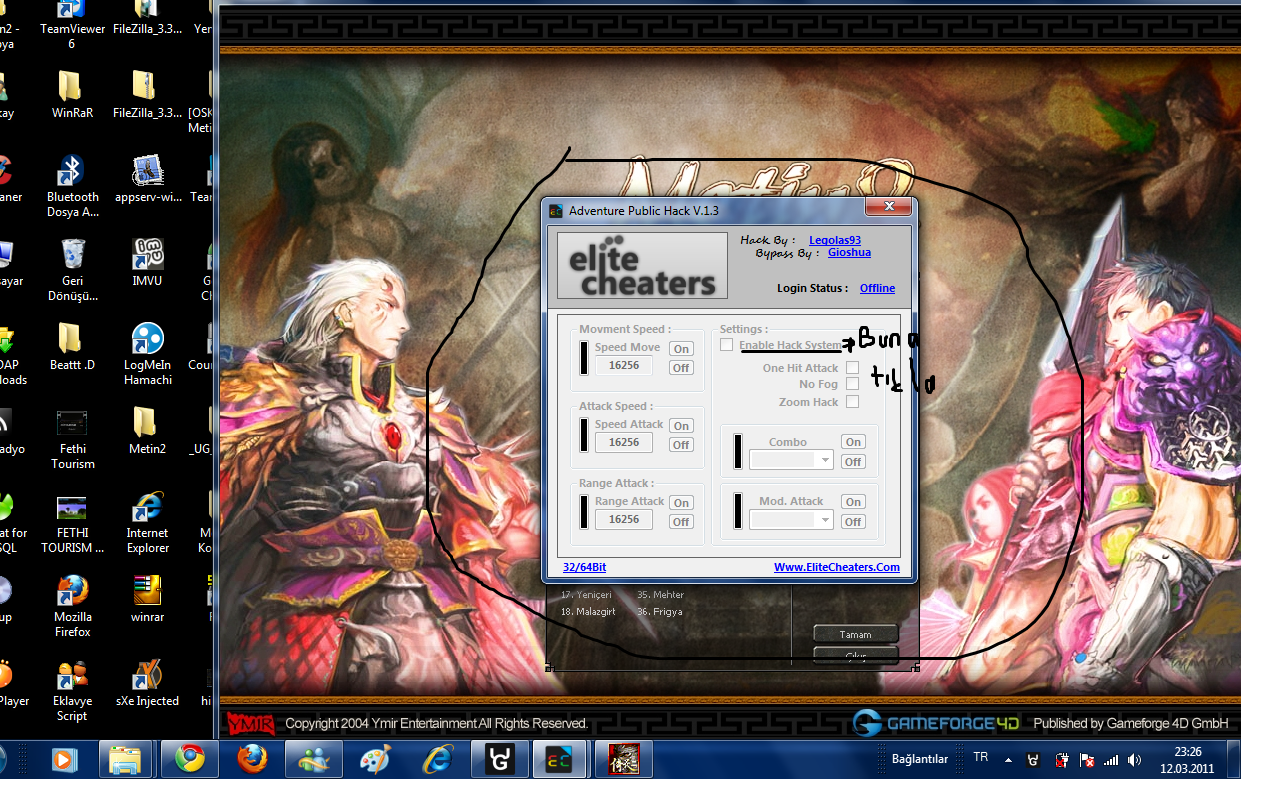Launch Internet Explorer desktop shortcut

[147, 522]
